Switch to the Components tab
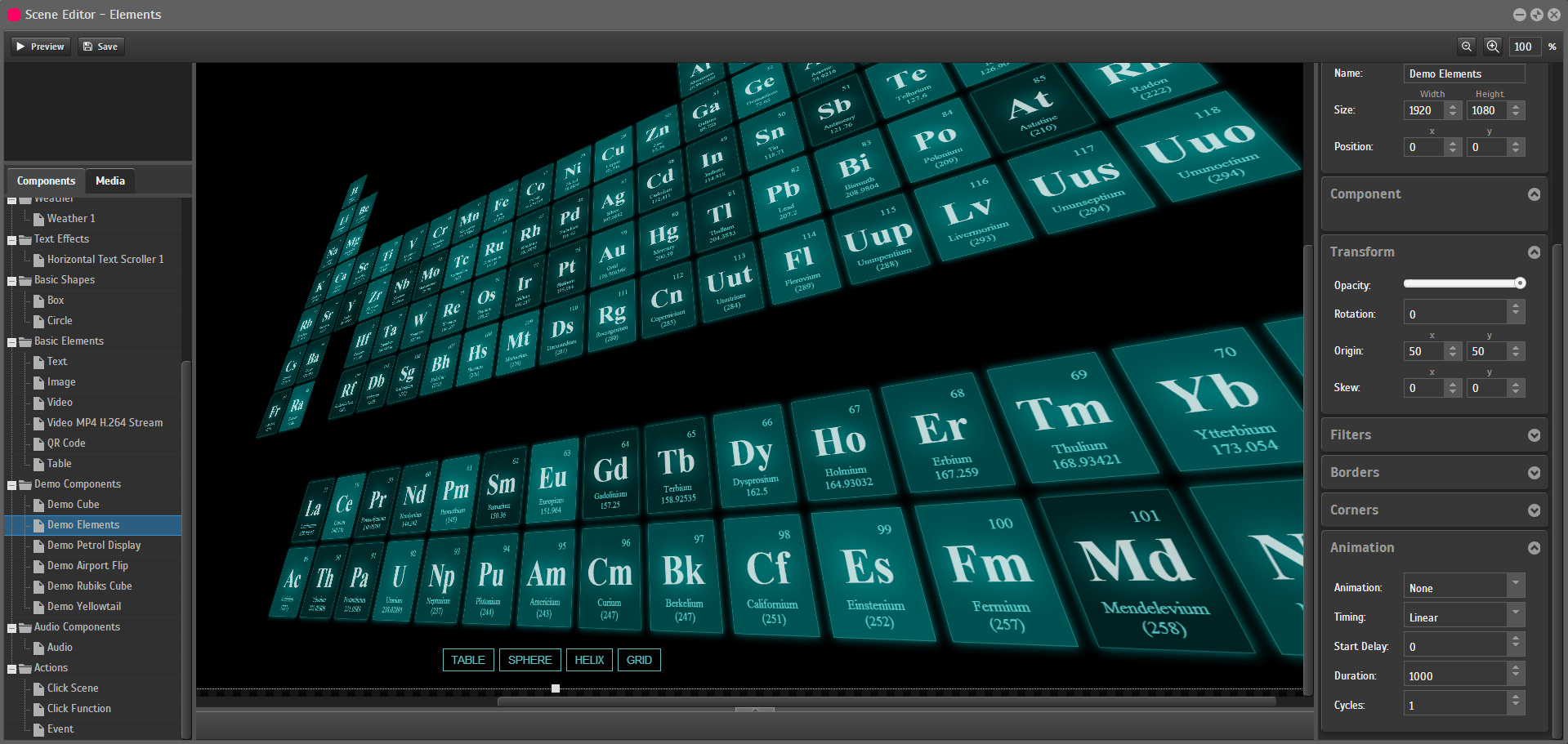The width and height of the screenshot is (1568, 744). [46, 180]
